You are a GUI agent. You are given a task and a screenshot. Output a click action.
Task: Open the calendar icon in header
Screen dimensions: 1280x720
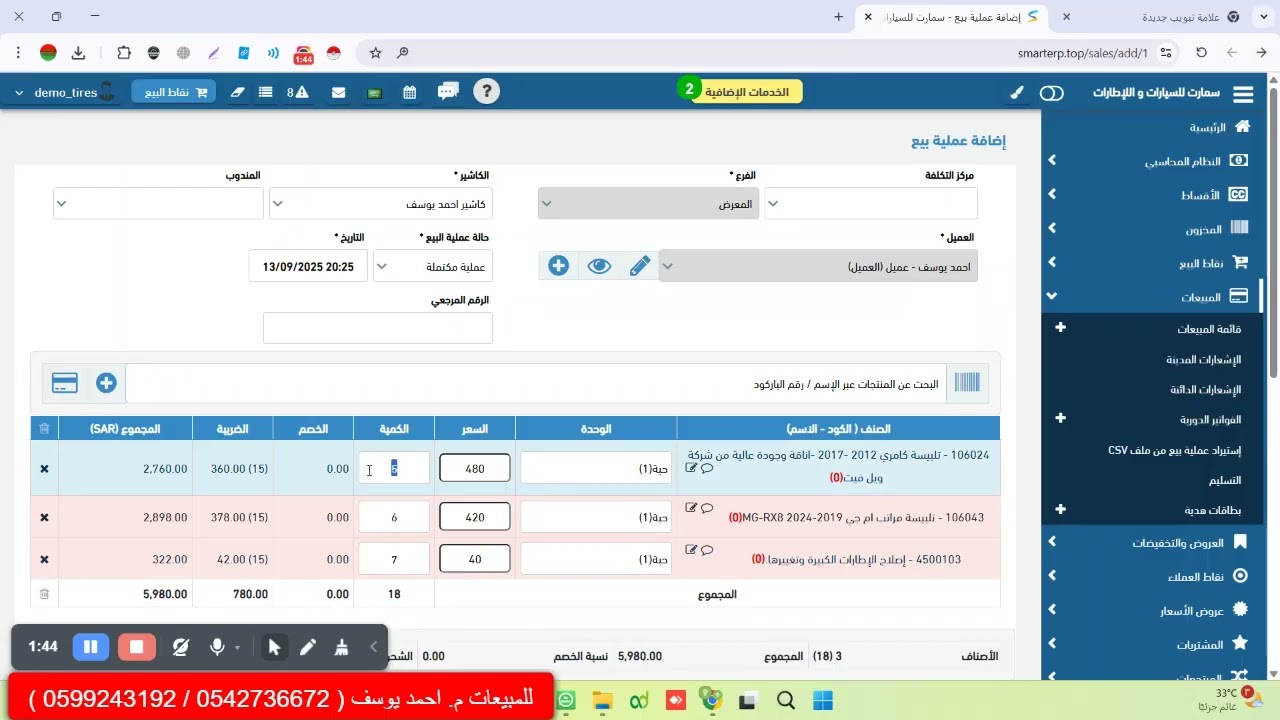tap(410, 92)
